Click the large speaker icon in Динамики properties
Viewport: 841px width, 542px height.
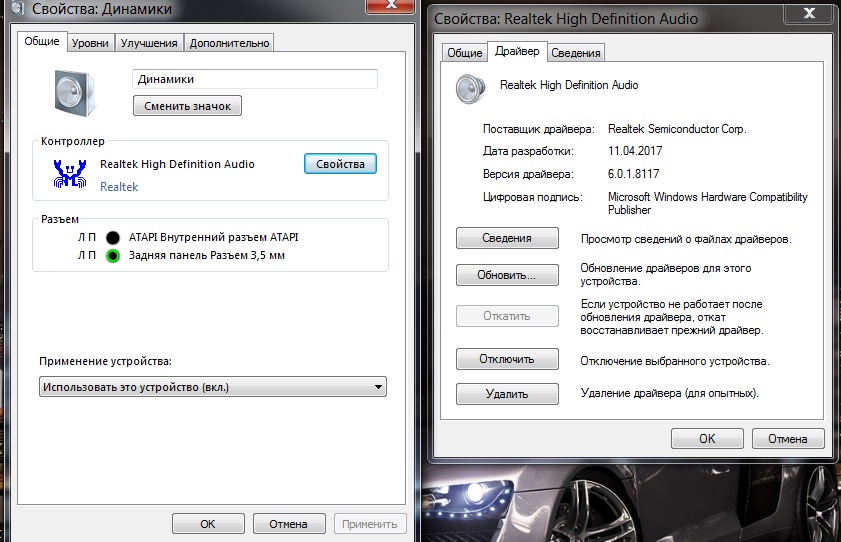click(x=75, y=93)
